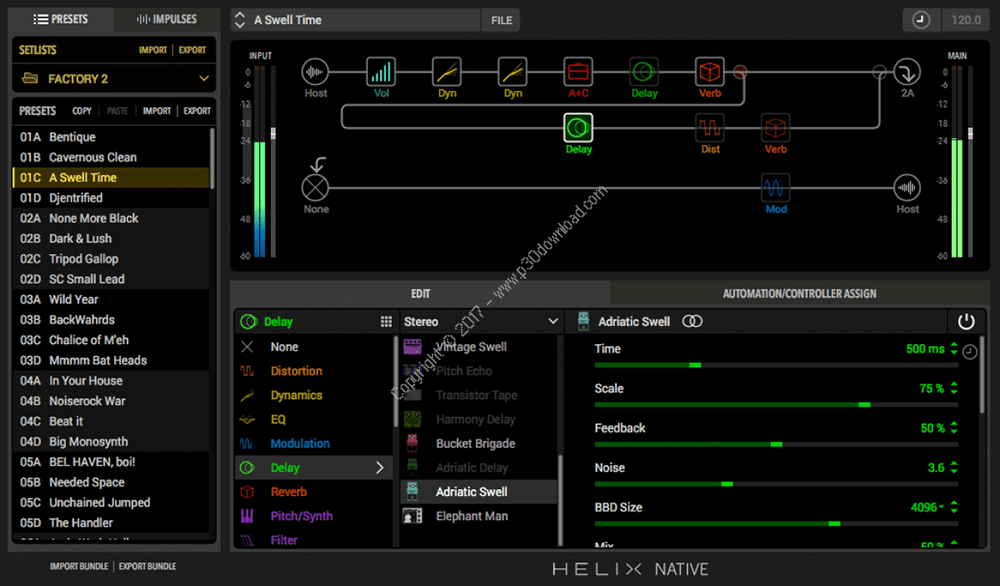Switch to the IMPULSES tab

click(x=167, y=19)
